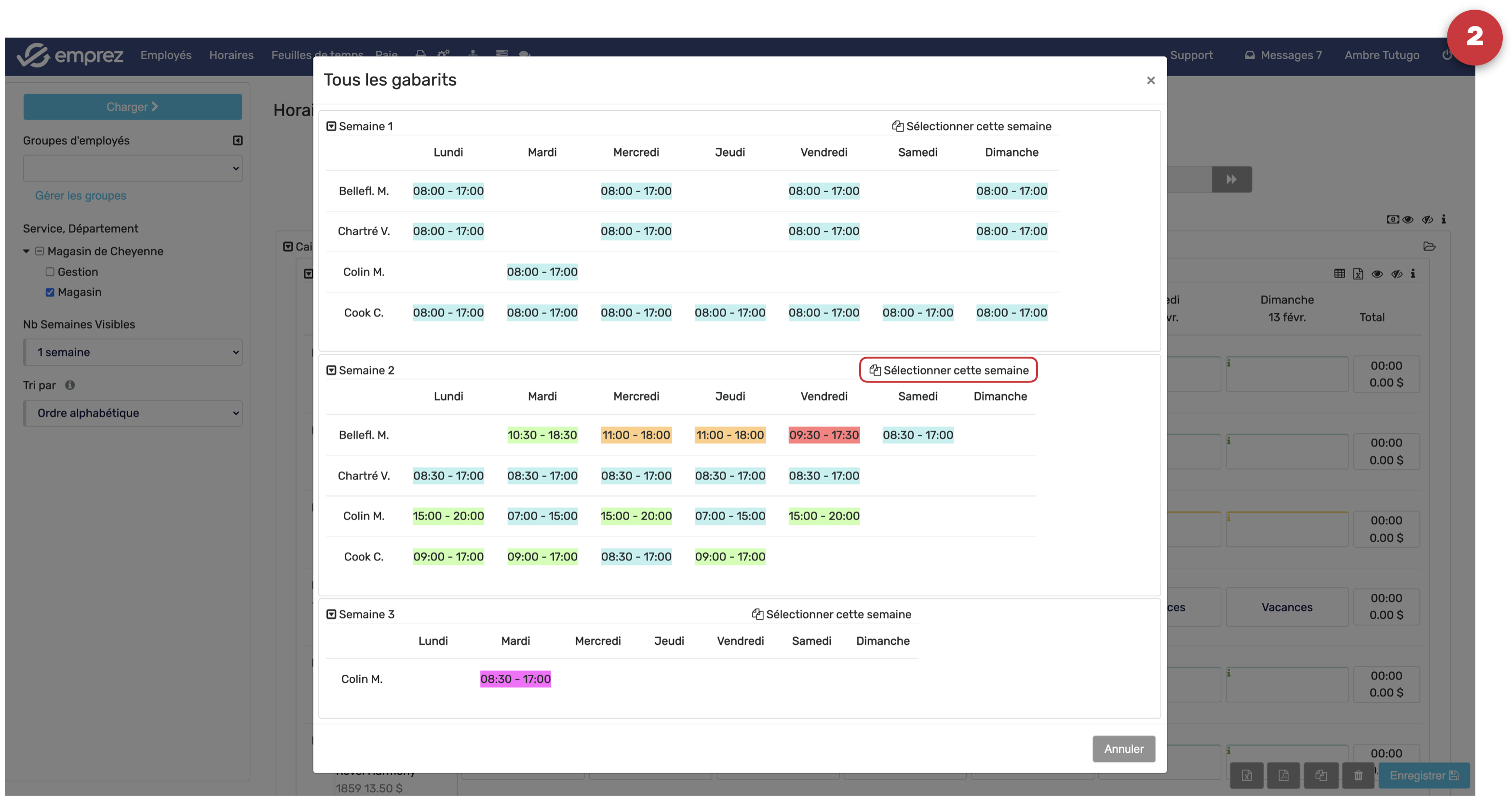Collapse the Semaine 1 section
Screen dimensions: 1512x801
tap(331, 126)
